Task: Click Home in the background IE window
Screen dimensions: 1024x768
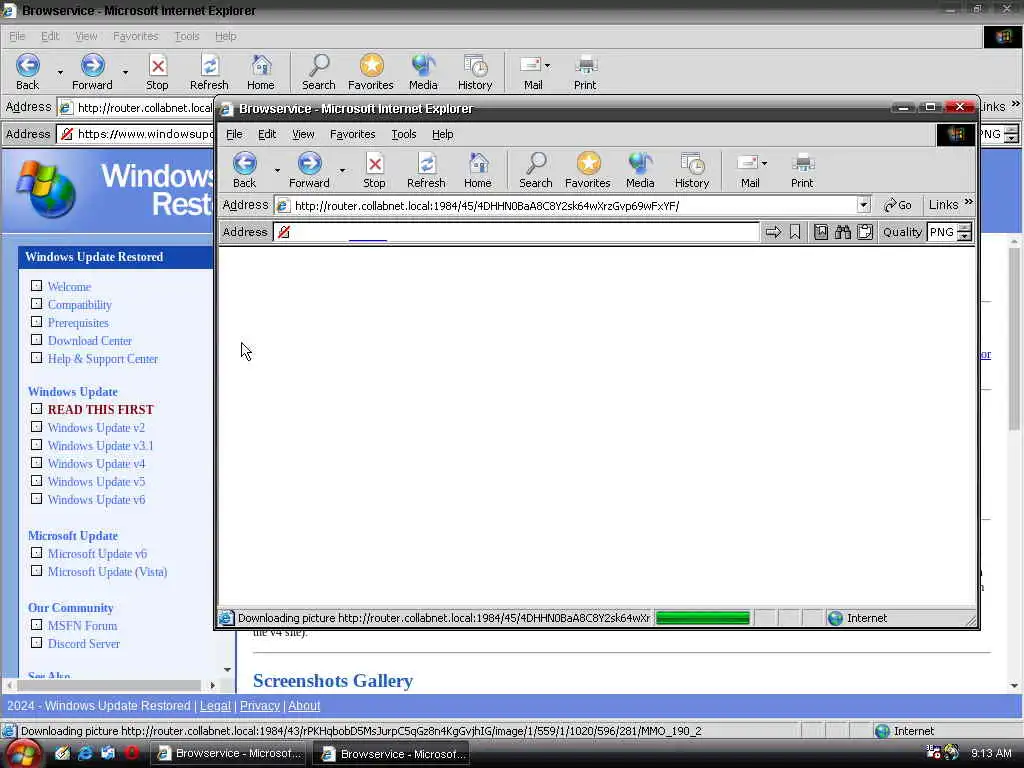Action: (261, 72)
